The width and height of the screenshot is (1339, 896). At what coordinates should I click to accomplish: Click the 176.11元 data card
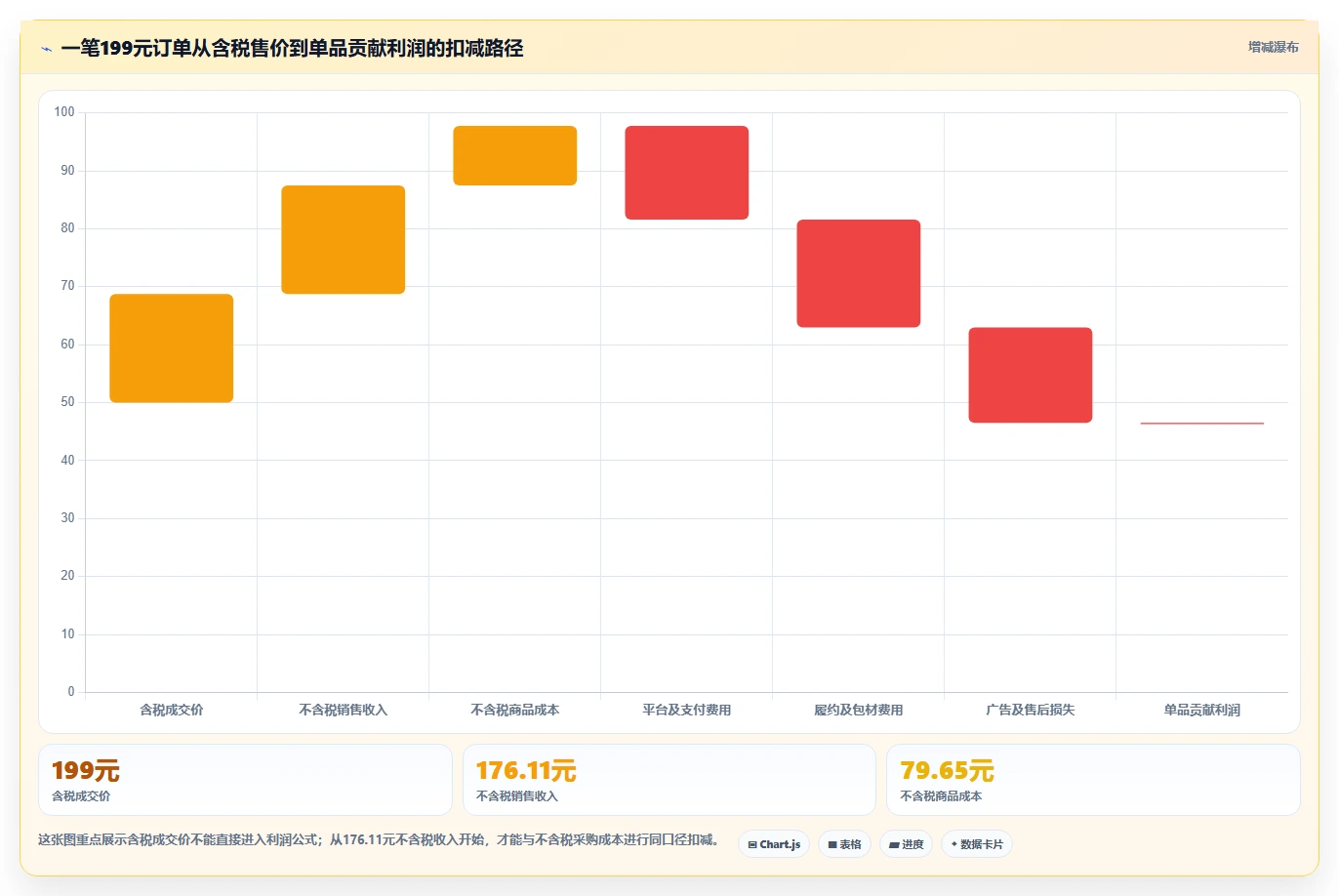[669, 780]
